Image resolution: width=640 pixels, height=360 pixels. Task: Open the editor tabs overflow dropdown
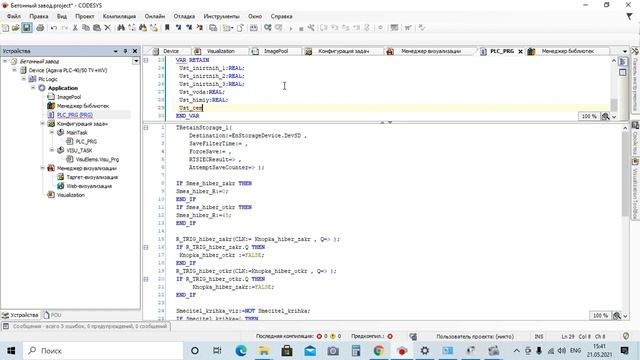pos(624,51)
